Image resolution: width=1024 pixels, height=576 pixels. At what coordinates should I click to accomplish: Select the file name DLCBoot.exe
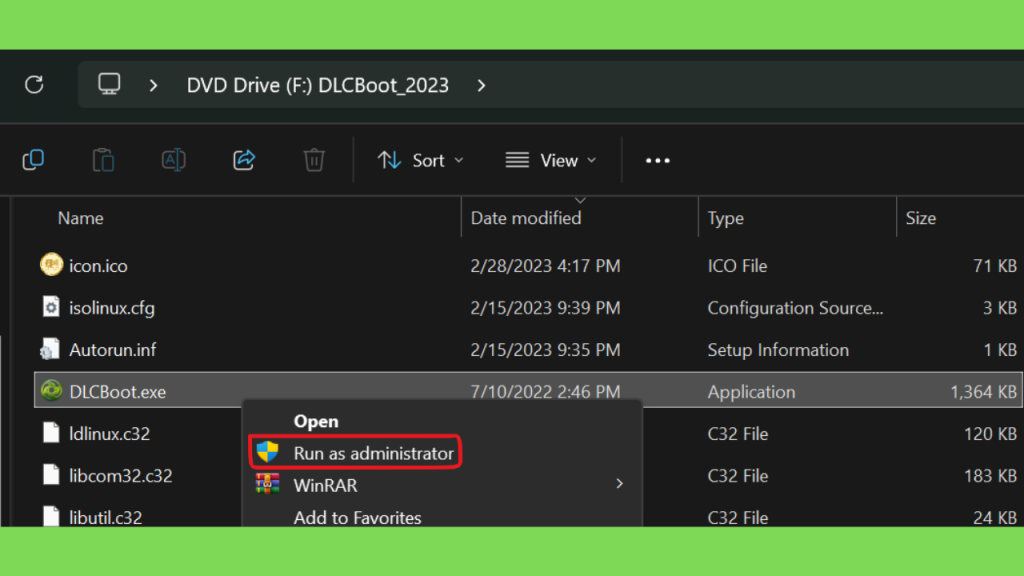pos(118,392)
